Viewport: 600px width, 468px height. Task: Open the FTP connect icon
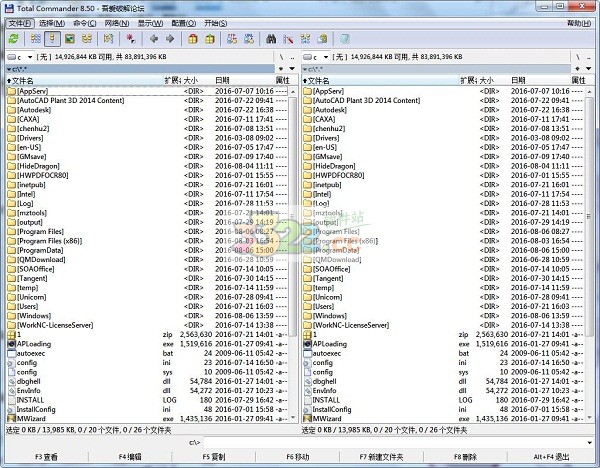[232, 39]
